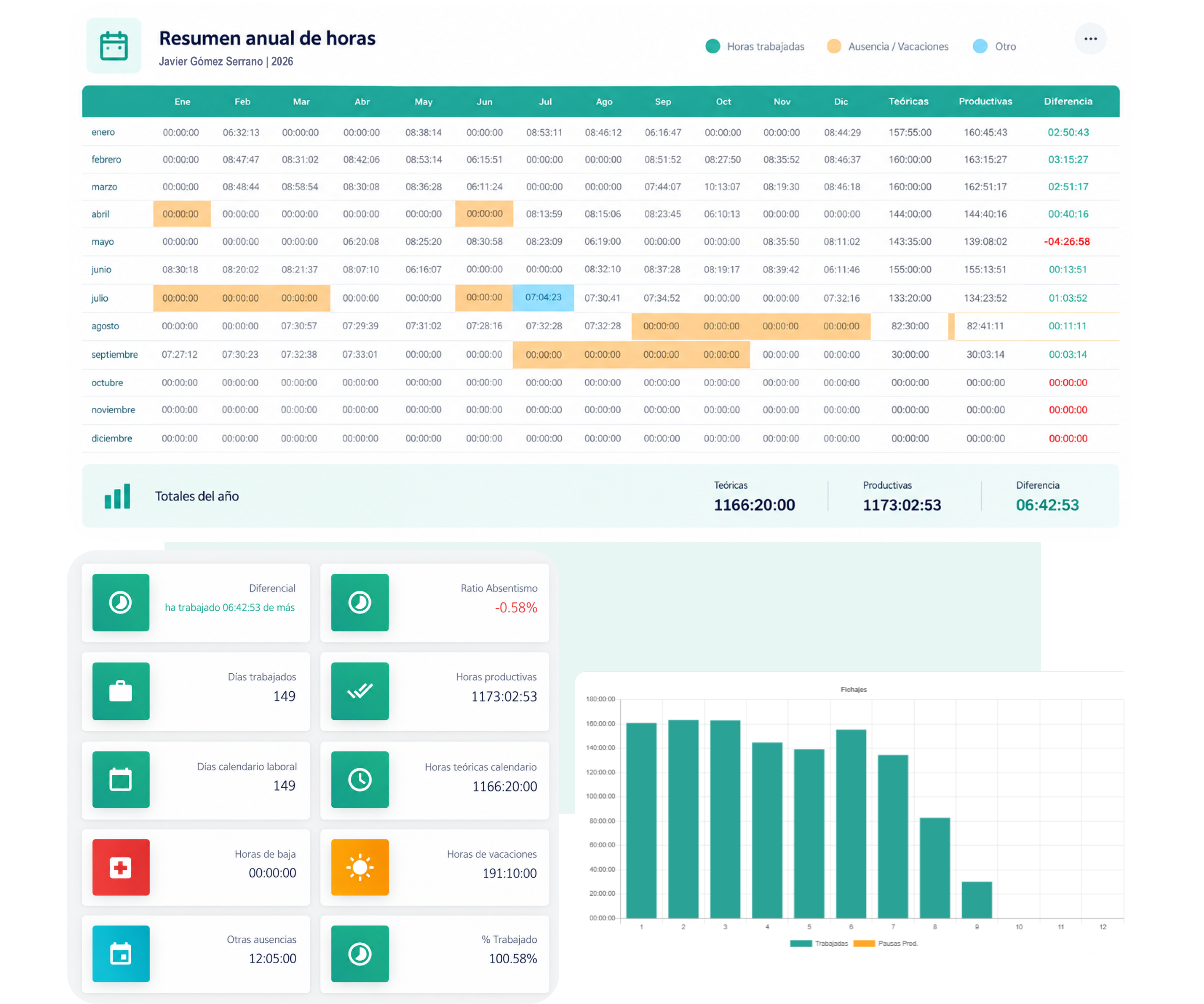The image size is (1204, 1004).
Task: Toggle the Pausas Prod. series in chart legend
Action: click(885, 943)
